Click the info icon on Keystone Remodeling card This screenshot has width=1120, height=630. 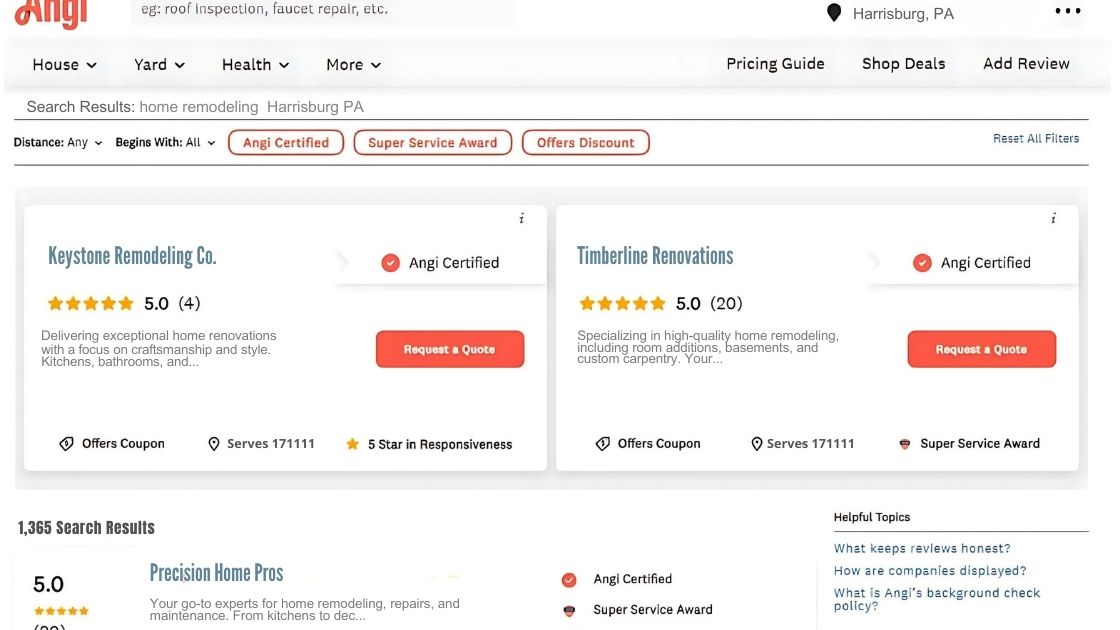(521, 219)
